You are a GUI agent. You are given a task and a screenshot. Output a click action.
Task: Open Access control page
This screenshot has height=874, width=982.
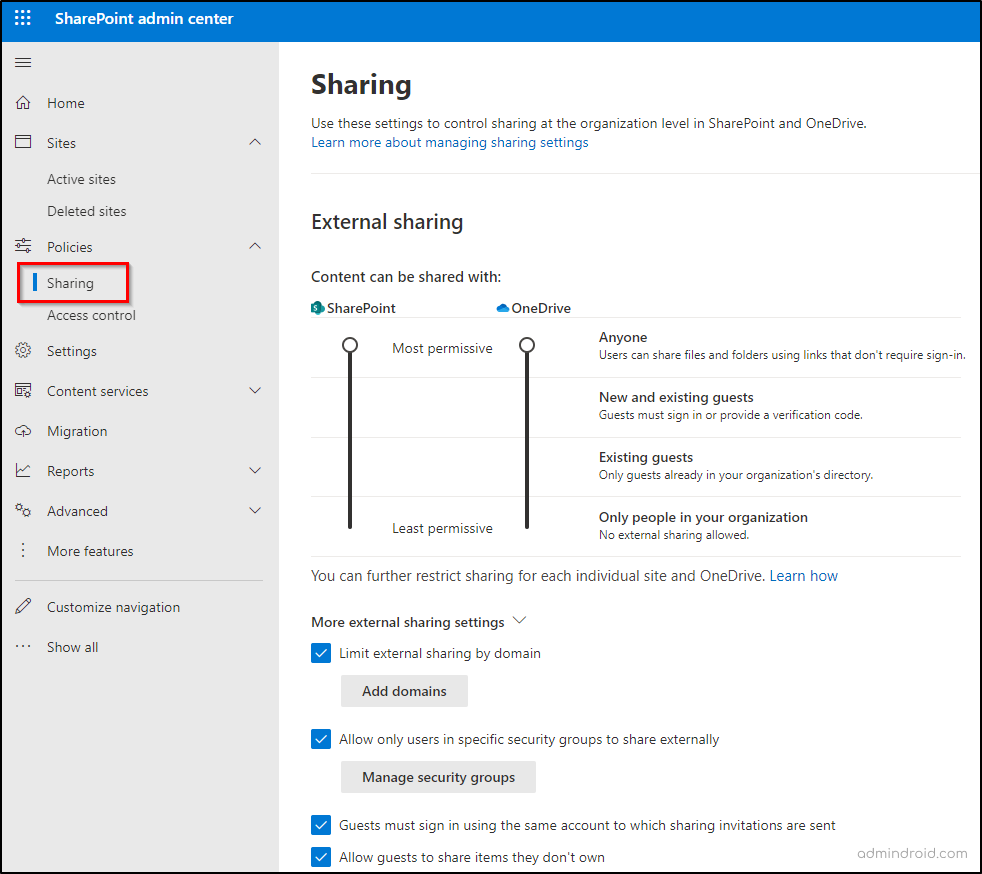point(91,315)
